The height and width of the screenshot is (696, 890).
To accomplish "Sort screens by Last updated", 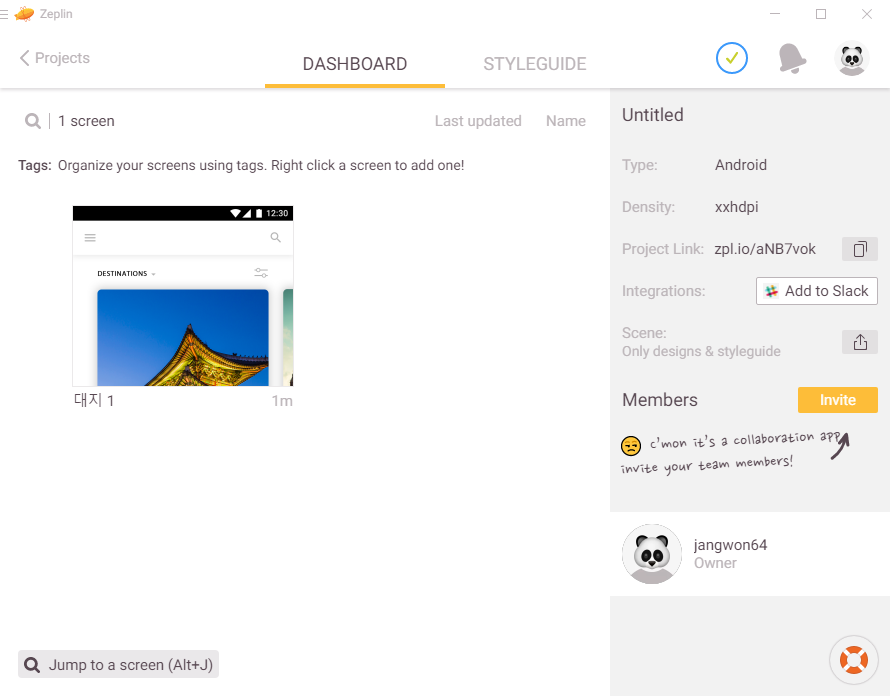I will coord(478,121).
